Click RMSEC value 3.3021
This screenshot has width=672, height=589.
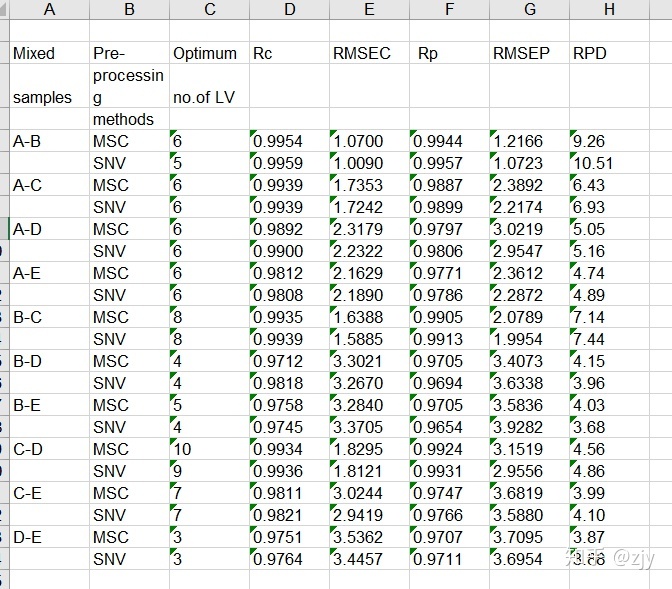[369, 361]
